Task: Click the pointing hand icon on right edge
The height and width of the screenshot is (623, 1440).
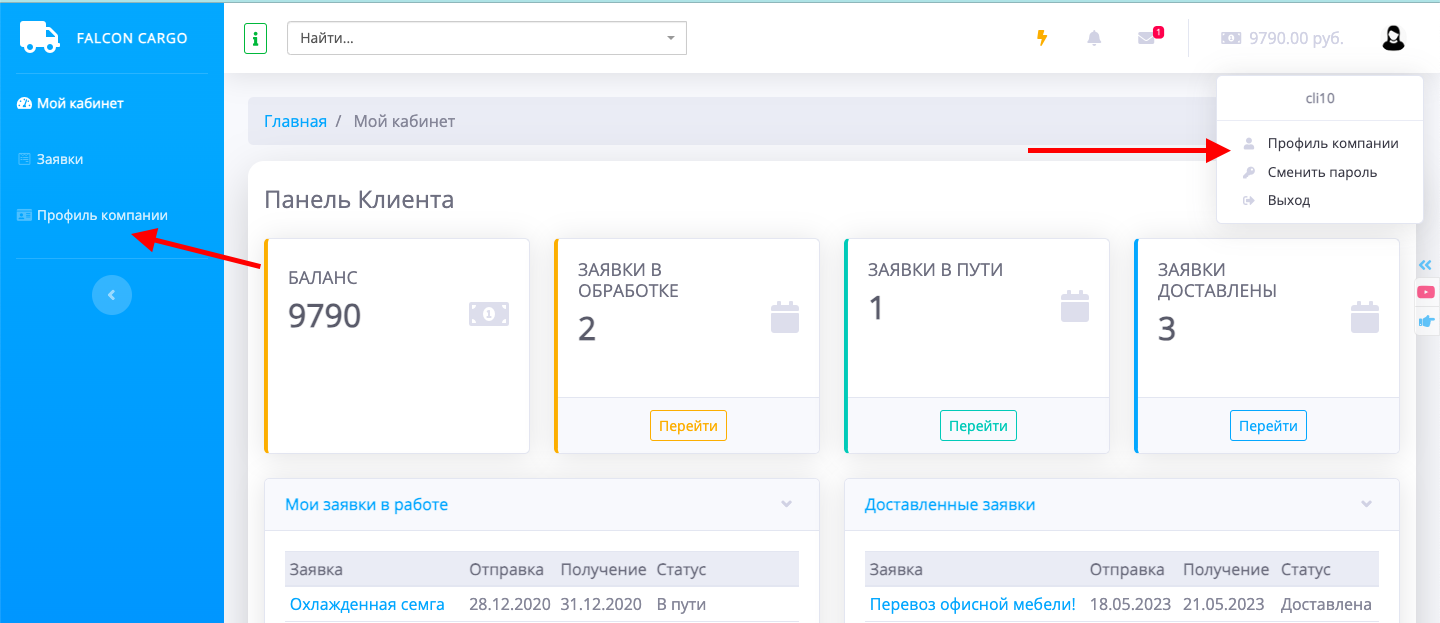Action: click(1426, 321)
